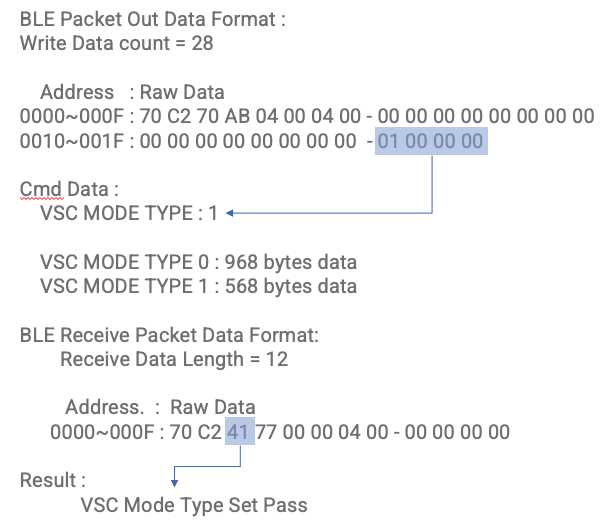Click the '77' byte after the highlighted 41

[x=266, y=432]
